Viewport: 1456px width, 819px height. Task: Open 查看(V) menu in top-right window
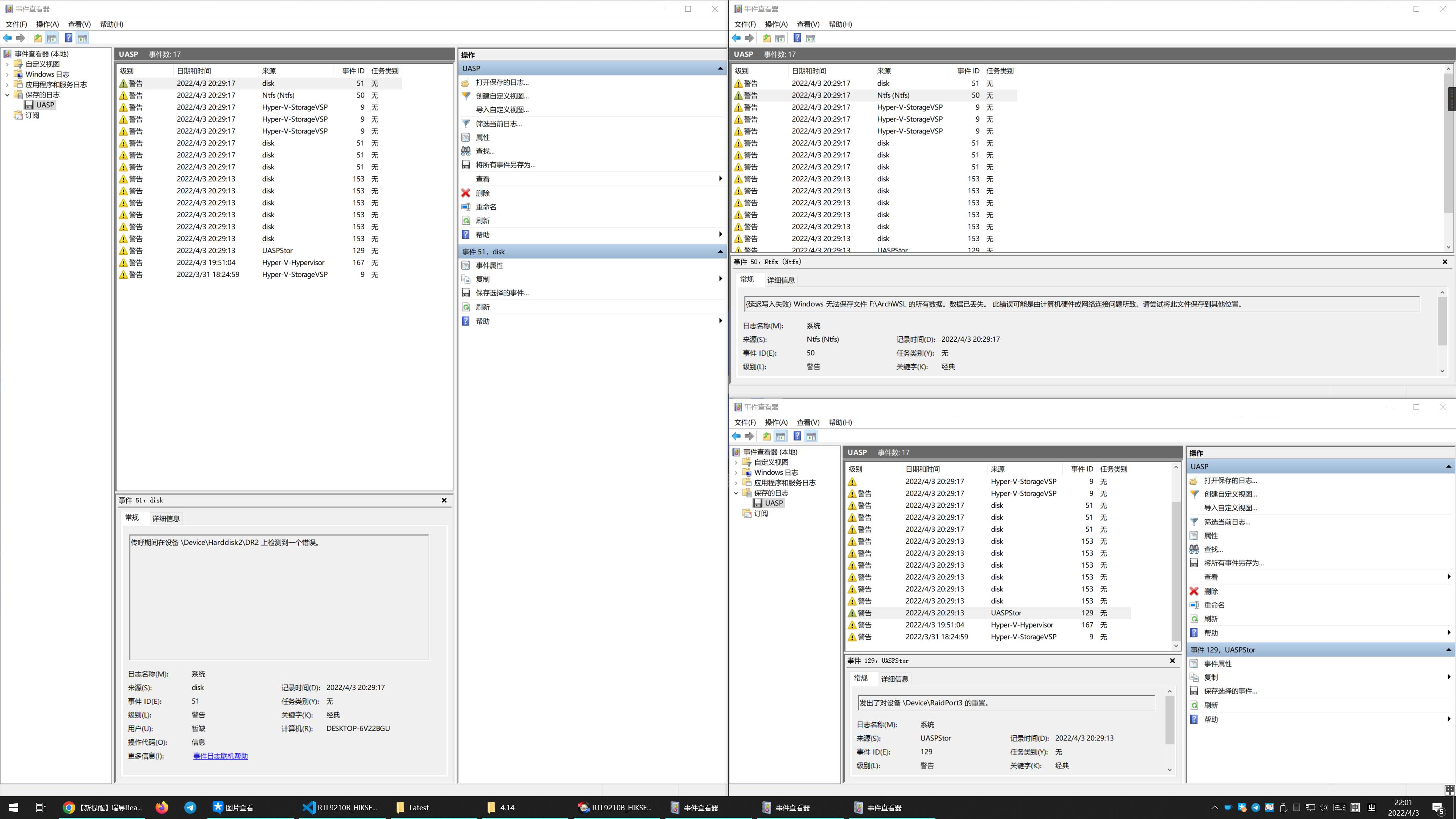(x=808, y=24)
